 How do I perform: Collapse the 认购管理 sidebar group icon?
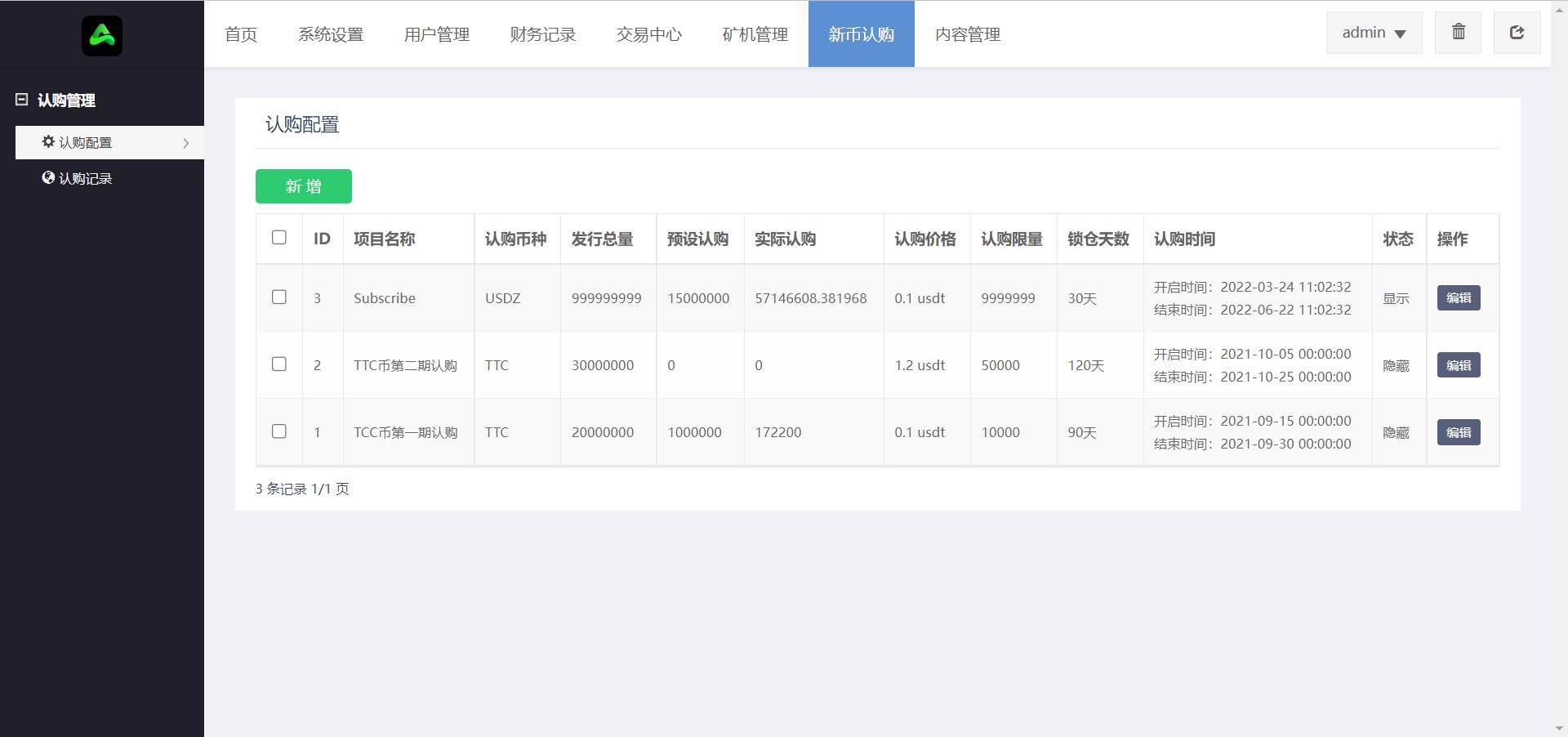22,100
